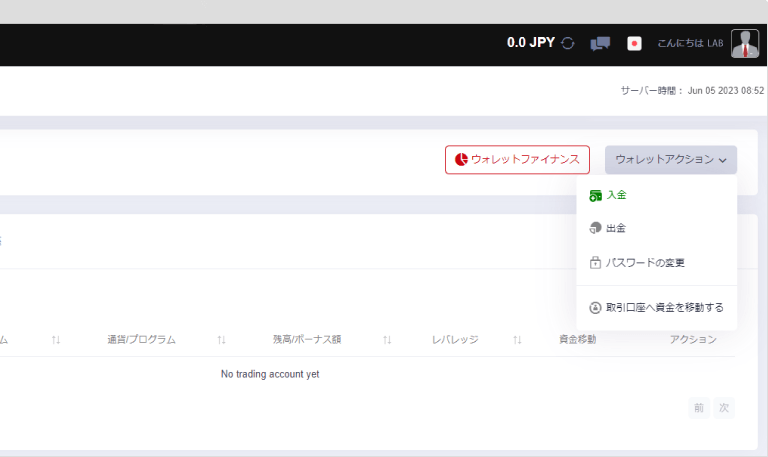The width and height of the screenshot is (768, 457).
Task: Click the No trading account yet message
Action: point(270,374)
